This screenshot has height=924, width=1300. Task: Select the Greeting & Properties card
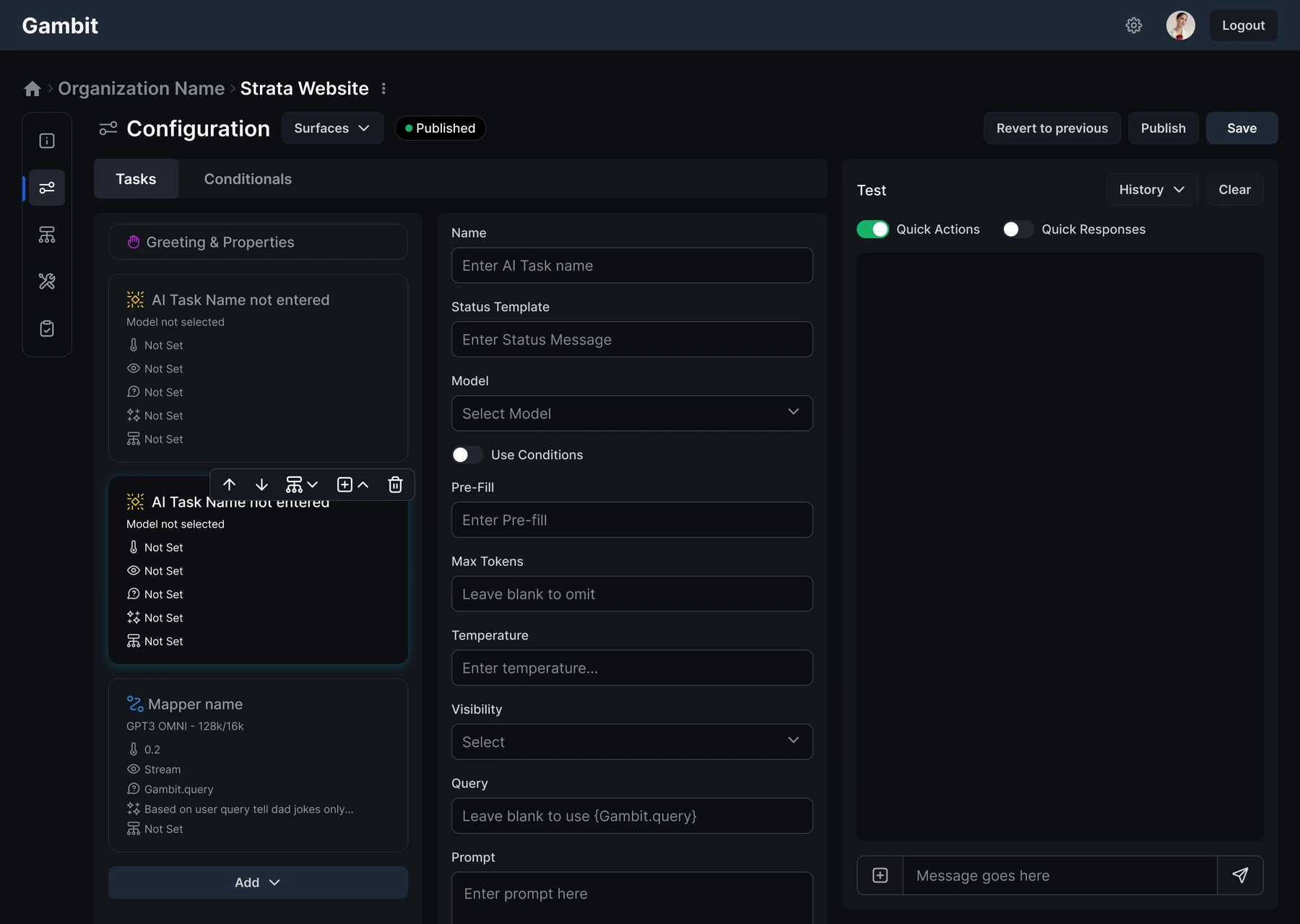[x=258, y=242]
